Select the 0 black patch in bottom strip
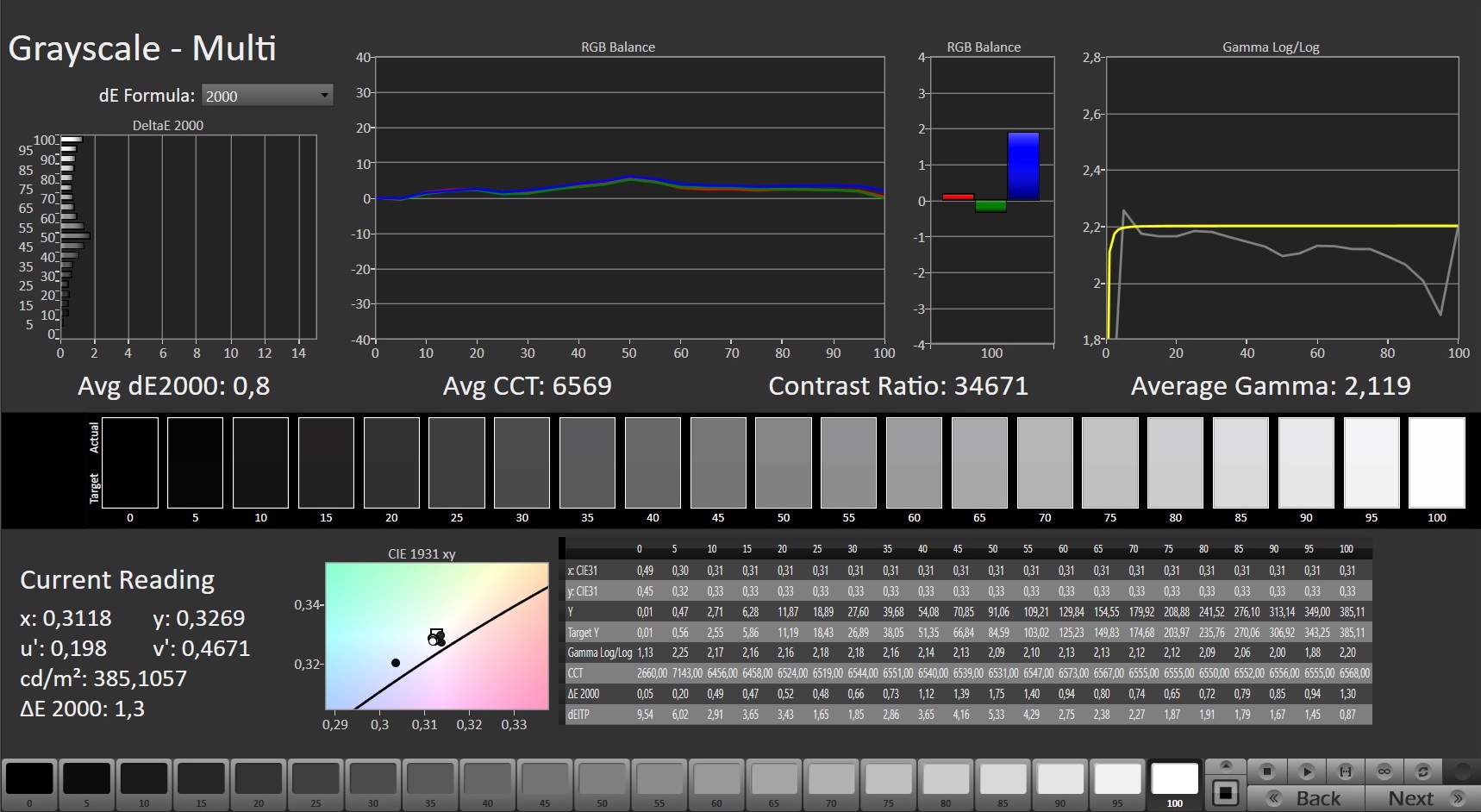Viewport: 1481px width, 812px height. [29, 784]
